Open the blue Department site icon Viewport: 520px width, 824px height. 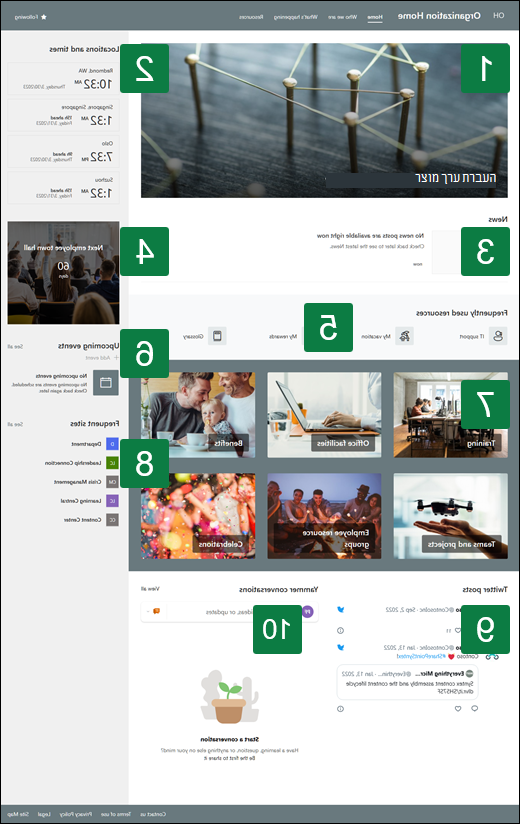[112, 444]
